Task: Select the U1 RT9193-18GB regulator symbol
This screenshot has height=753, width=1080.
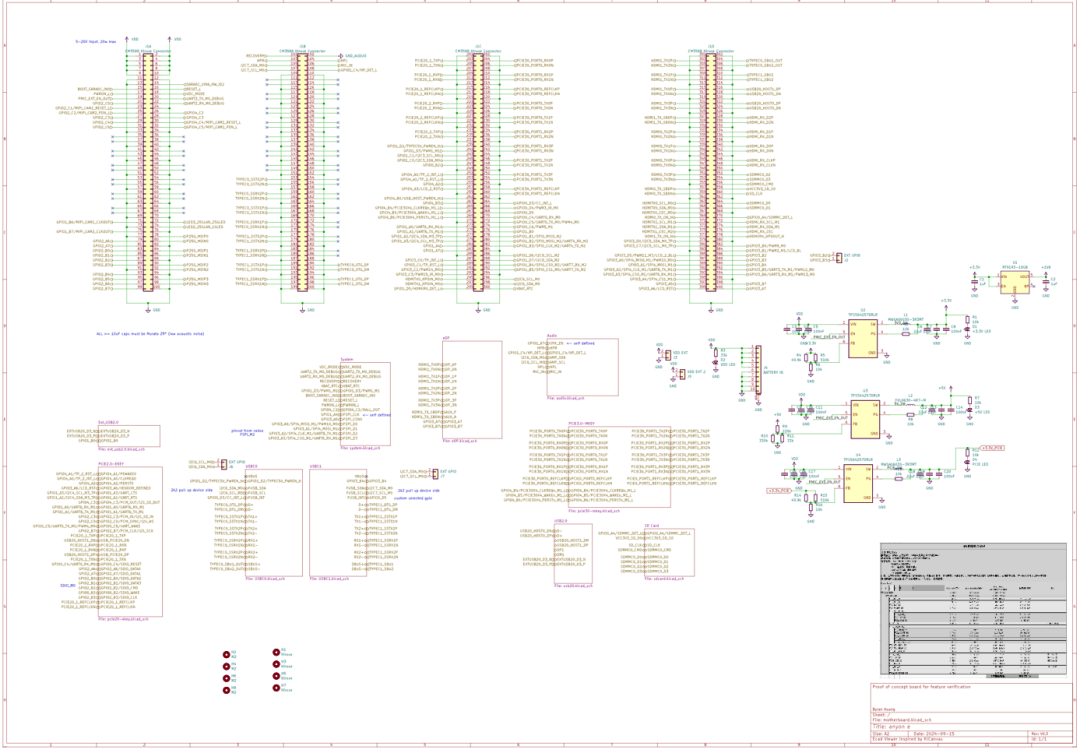Action: [1015, 280]
